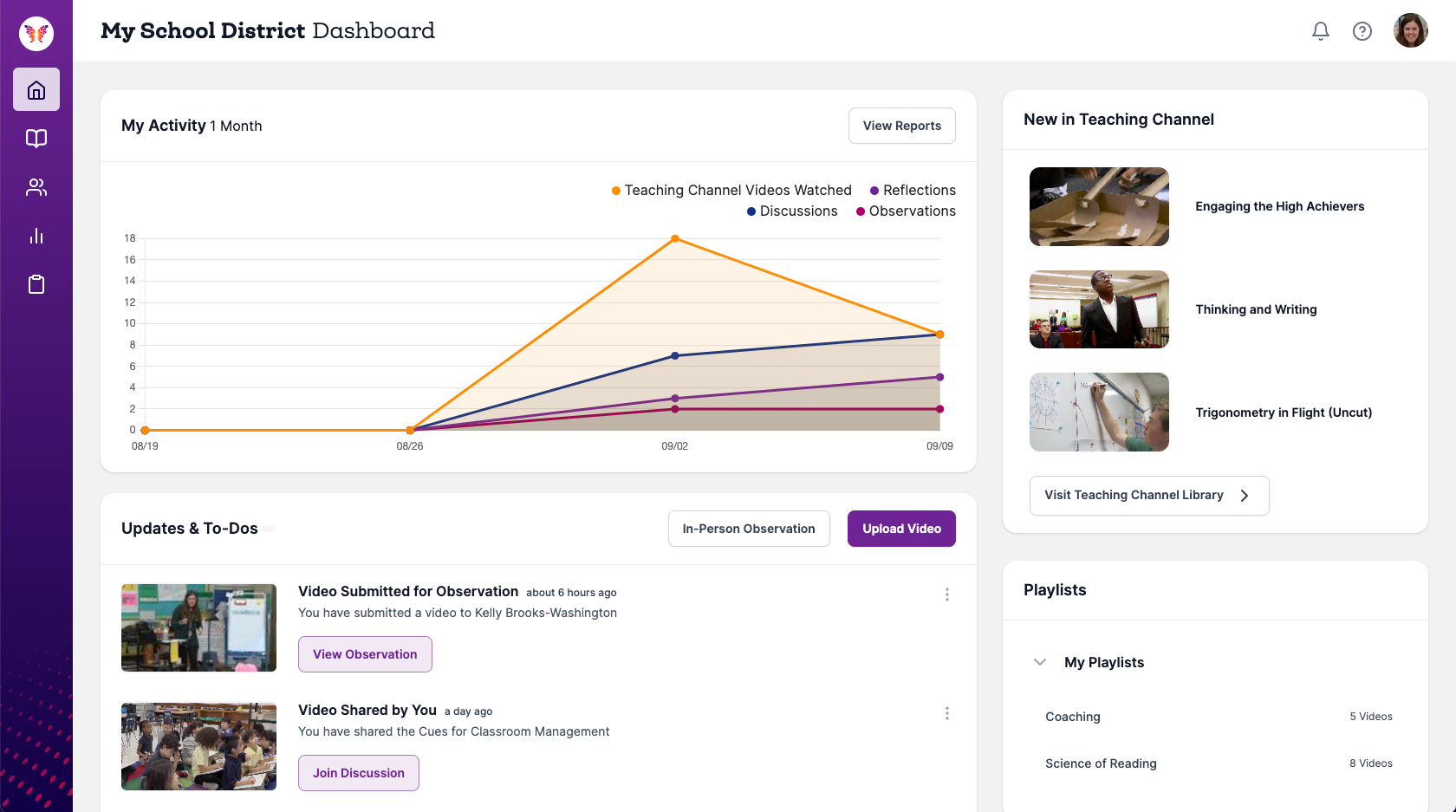Viewport: 1456px width, 812px height.
Task: Click the help question mark icon
Action: [x=1362, y=31]
